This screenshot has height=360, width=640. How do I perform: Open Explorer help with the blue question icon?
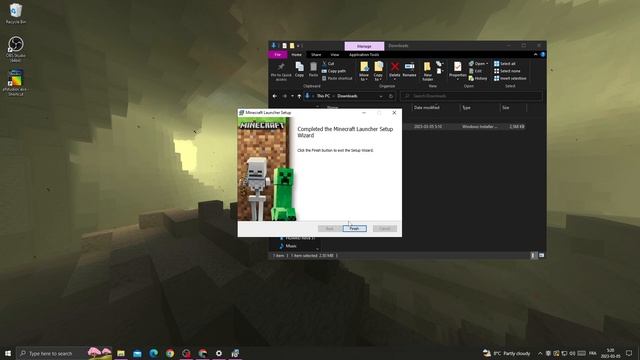pyautogui.click(x=542, y=54)
